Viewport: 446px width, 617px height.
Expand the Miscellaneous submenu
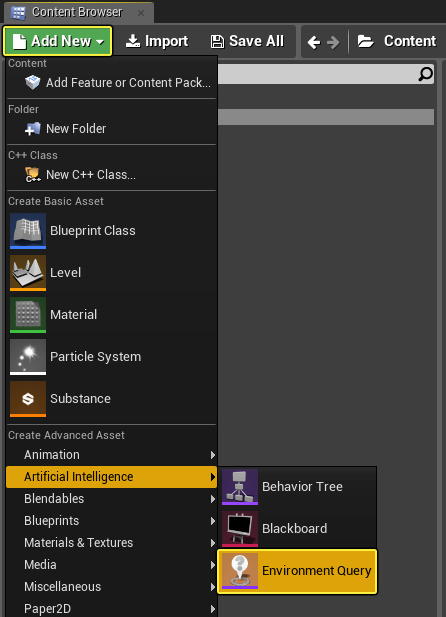pos(111,587)
